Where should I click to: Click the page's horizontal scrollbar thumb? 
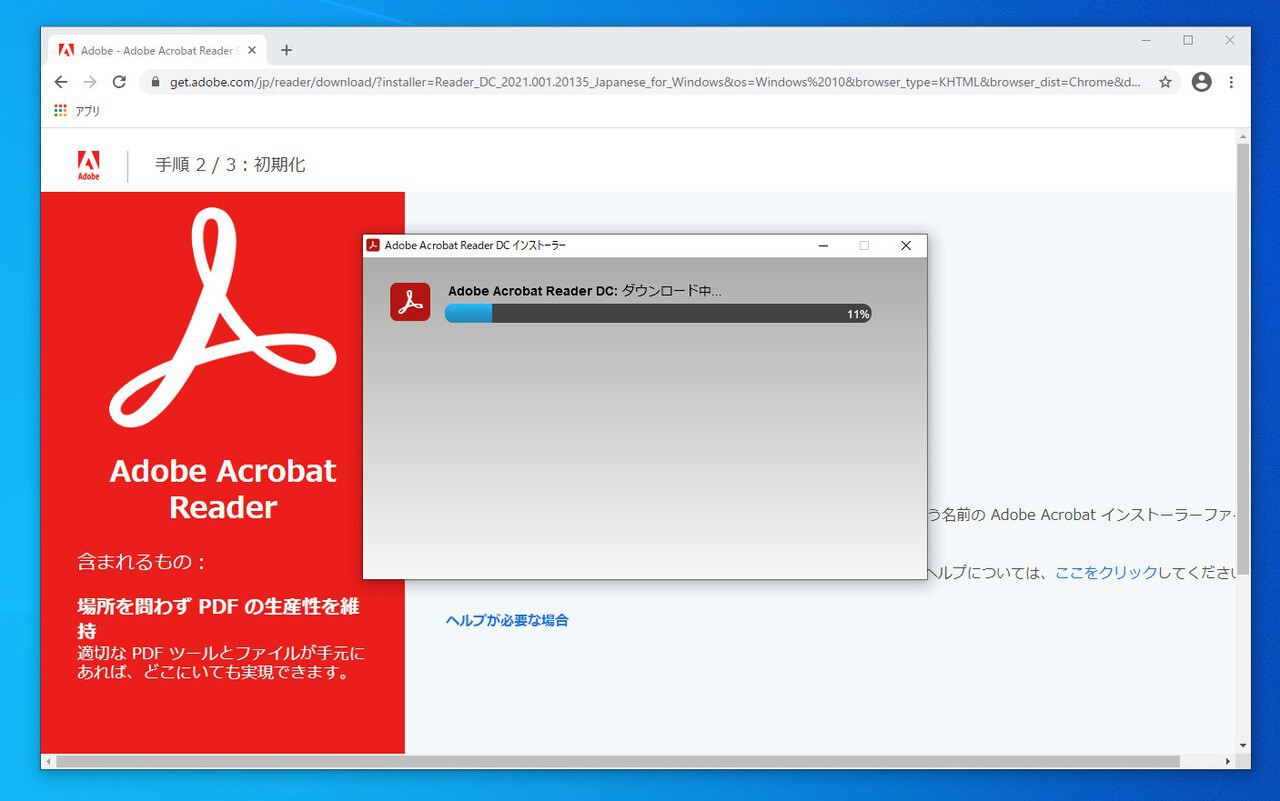click(618, 762)
